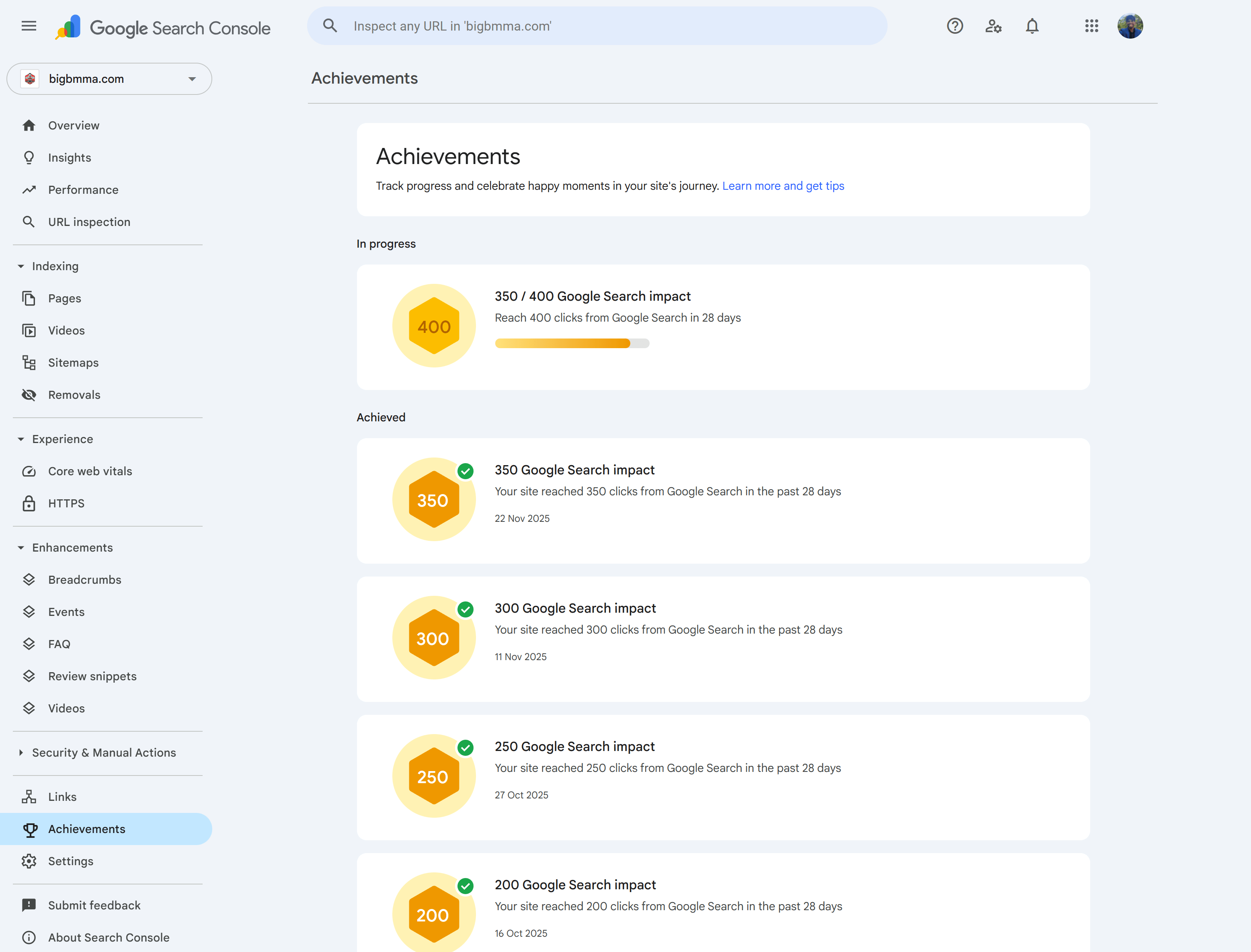Collapse the Enhancements section
Viewport: 1251px width, 952px height.
point(21,548)
